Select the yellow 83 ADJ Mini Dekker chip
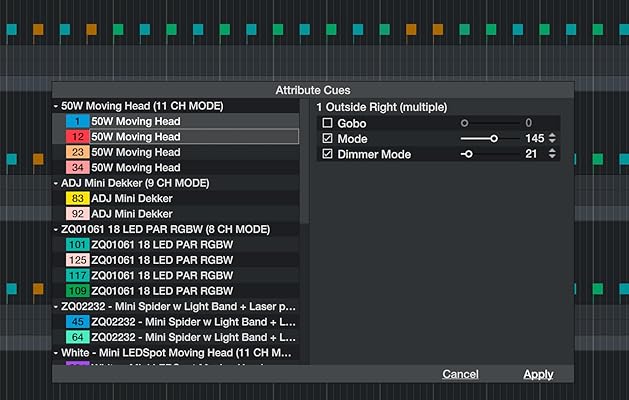The height and width of the screenshot is (400, 629). [77, 198]
